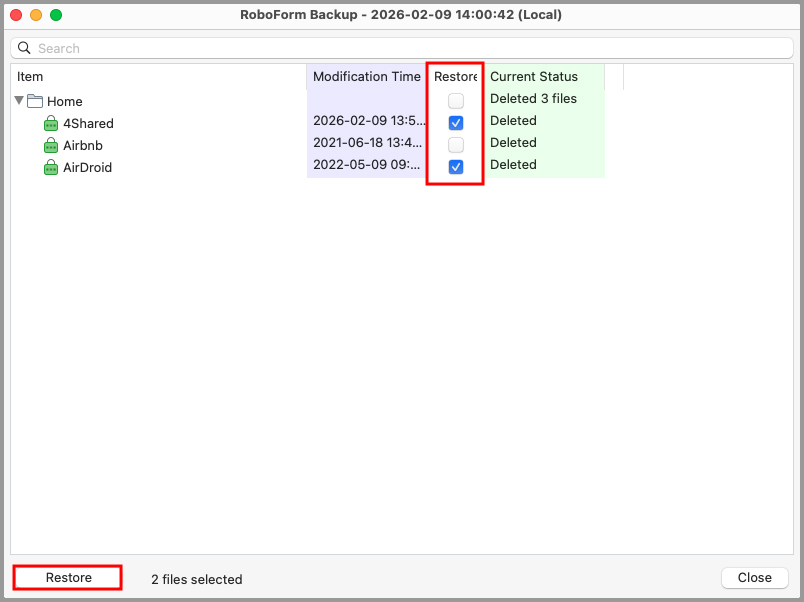The height and width of the screenshot is (602, 804).
Task: Uncheck the AirDroid restore checkbox
Action: [x=456, y=167]
